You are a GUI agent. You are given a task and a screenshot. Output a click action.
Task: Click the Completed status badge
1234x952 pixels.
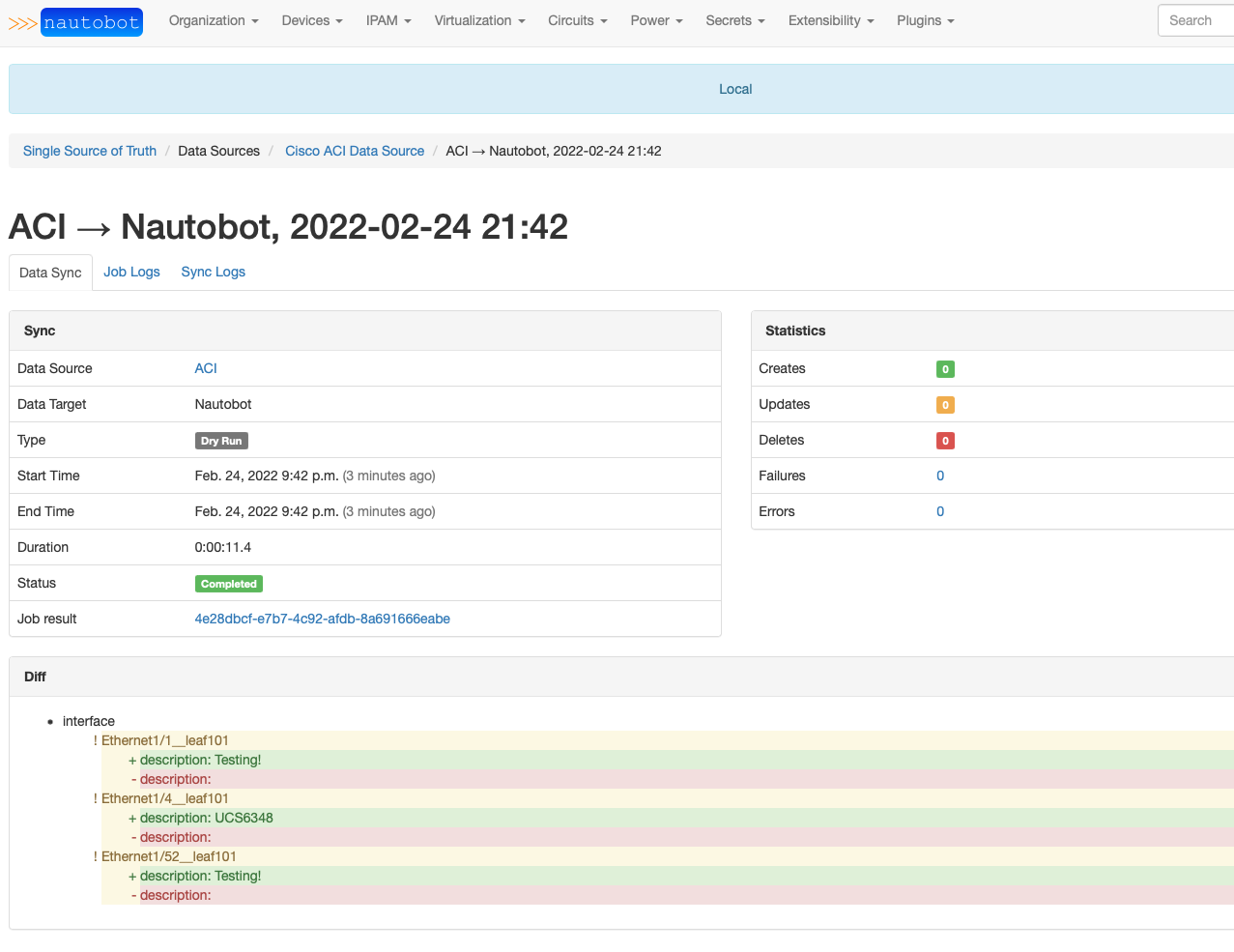click(229, 584)
